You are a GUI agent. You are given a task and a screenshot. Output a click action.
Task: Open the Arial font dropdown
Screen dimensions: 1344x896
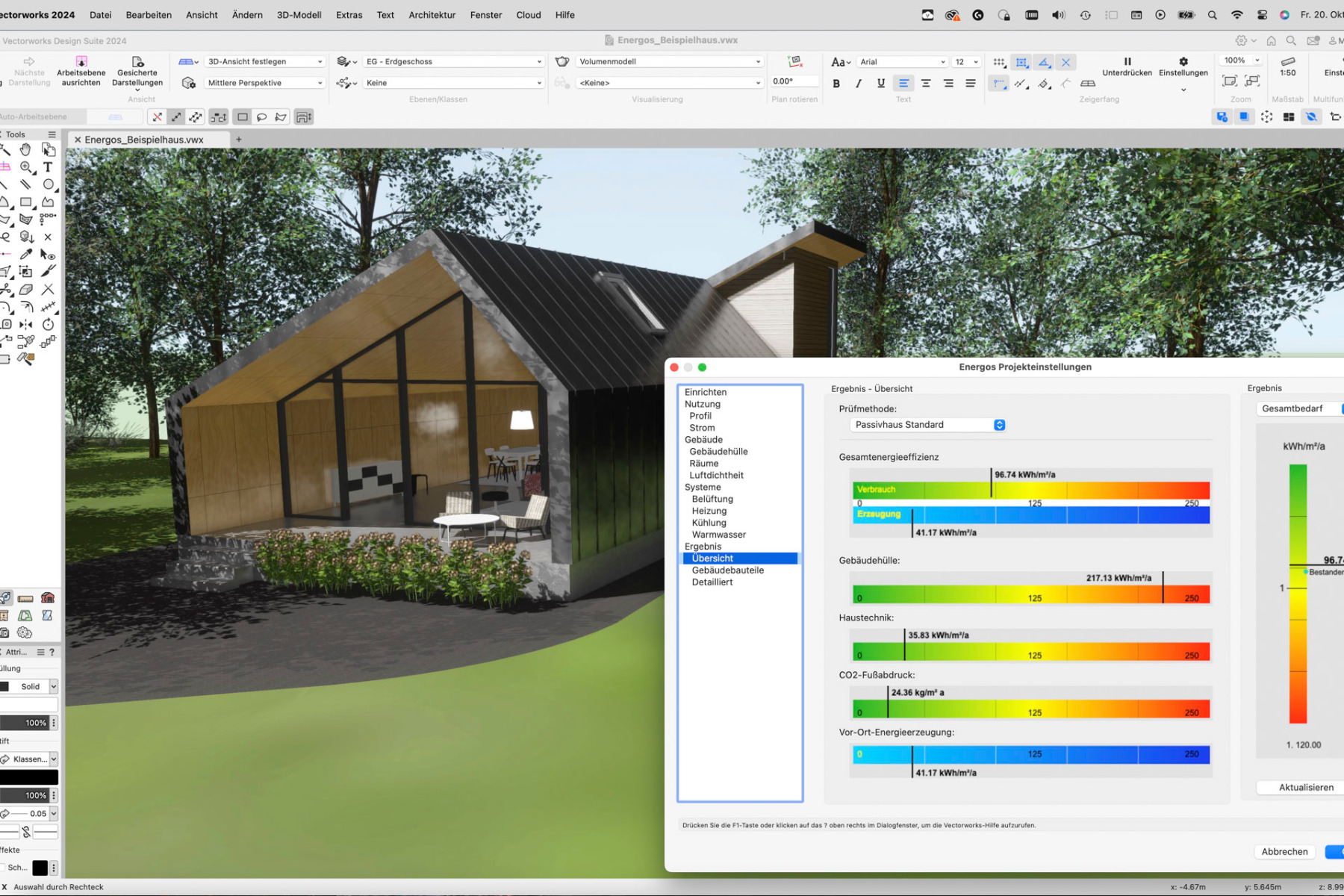(902, 62)
